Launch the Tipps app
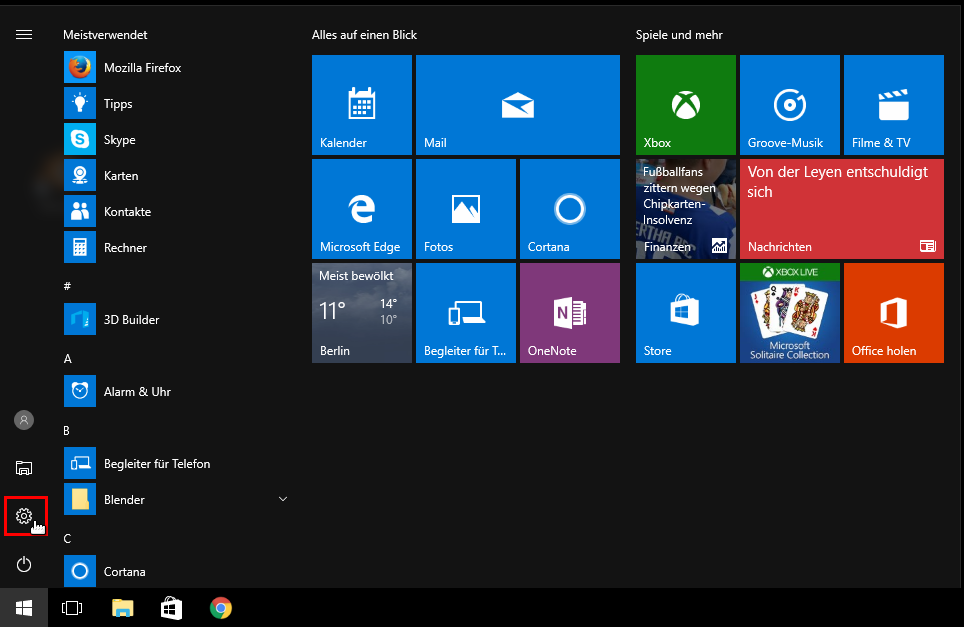 click(175, 103)
